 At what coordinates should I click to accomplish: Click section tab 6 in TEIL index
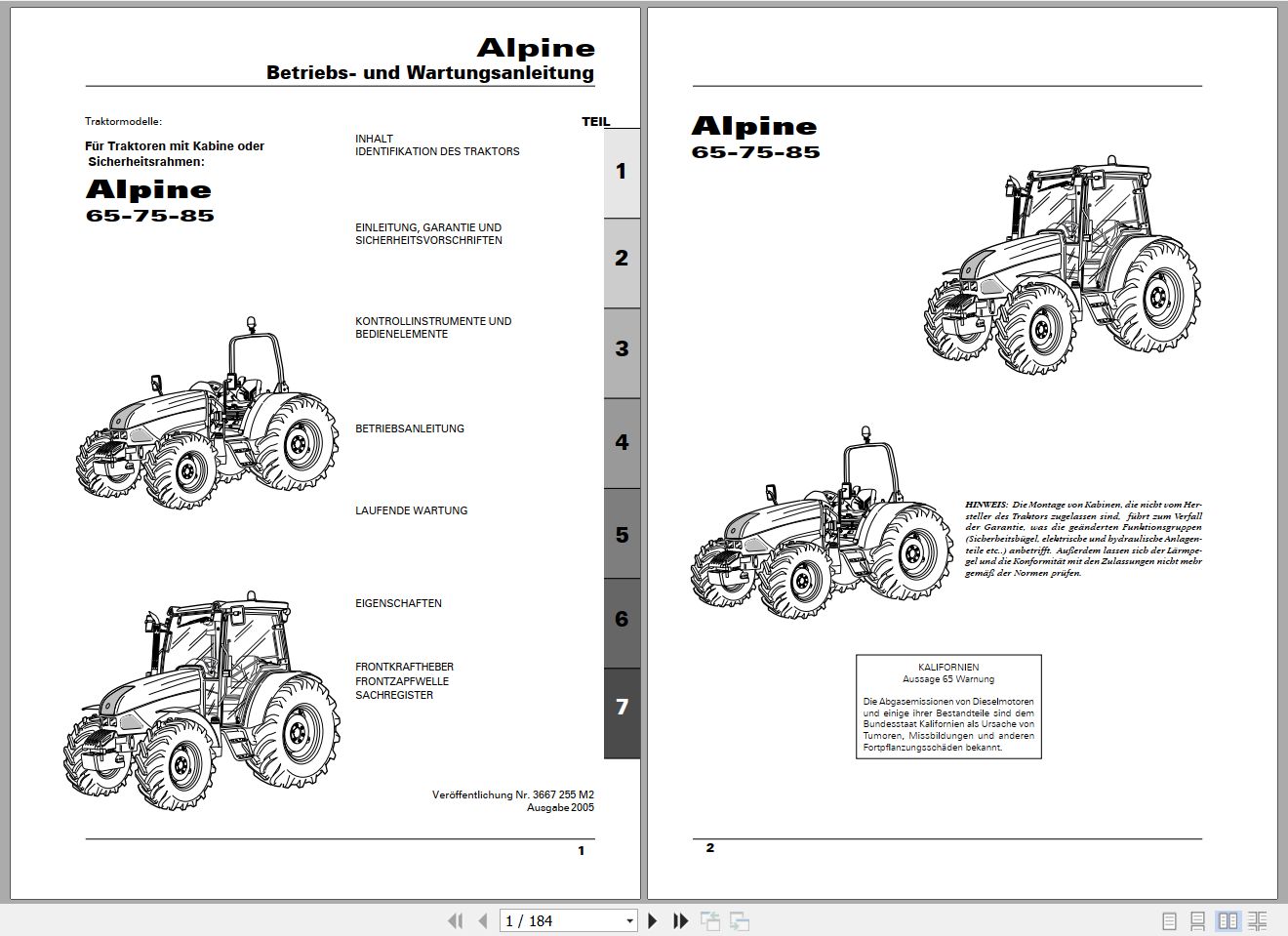[622, 623]
